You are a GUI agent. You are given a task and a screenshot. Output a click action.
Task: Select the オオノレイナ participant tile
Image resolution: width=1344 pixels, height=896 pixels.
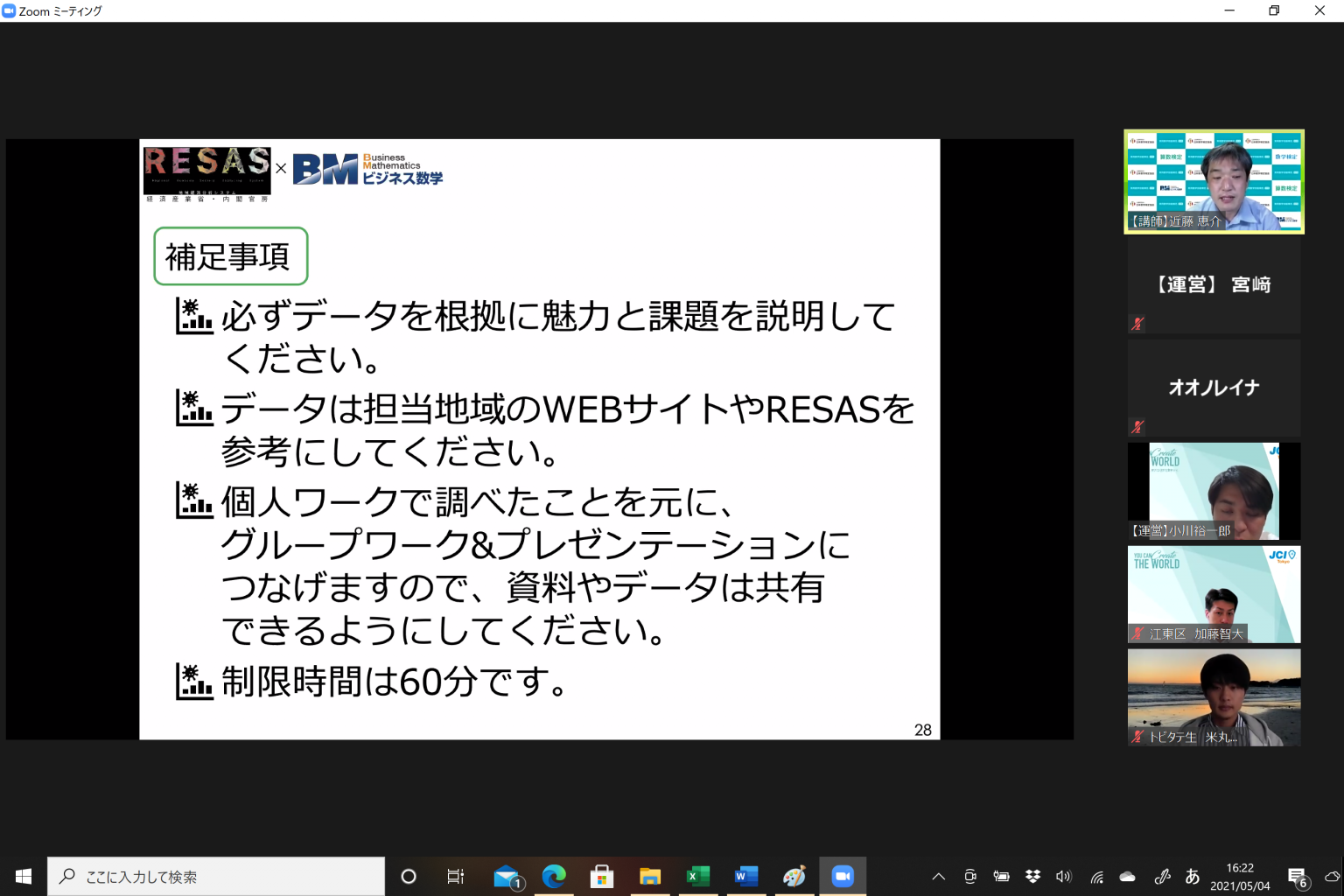pos(1214,388)
